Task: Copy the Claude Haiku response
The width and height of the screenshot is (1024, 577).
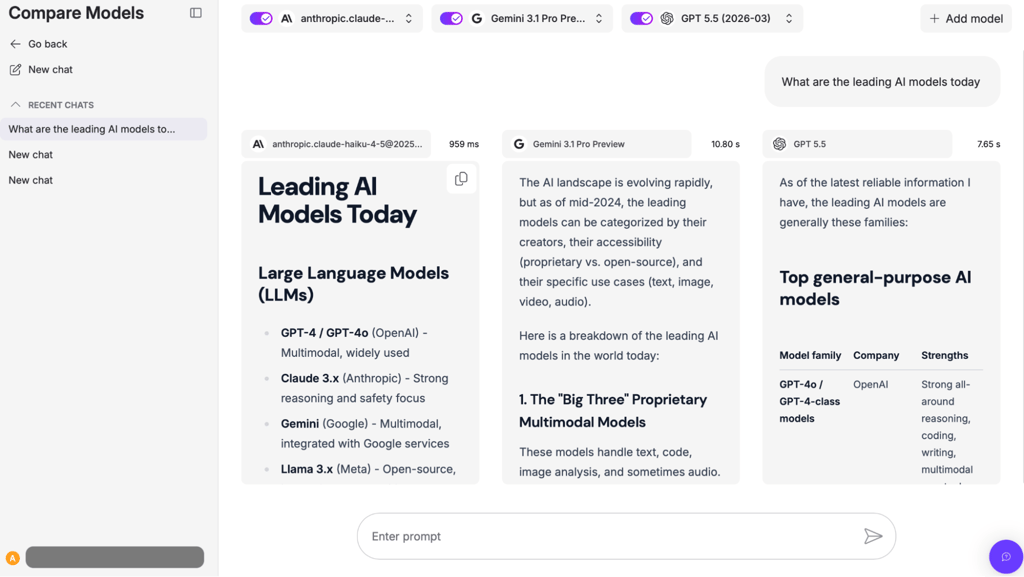Action: [x=461, y=179]
